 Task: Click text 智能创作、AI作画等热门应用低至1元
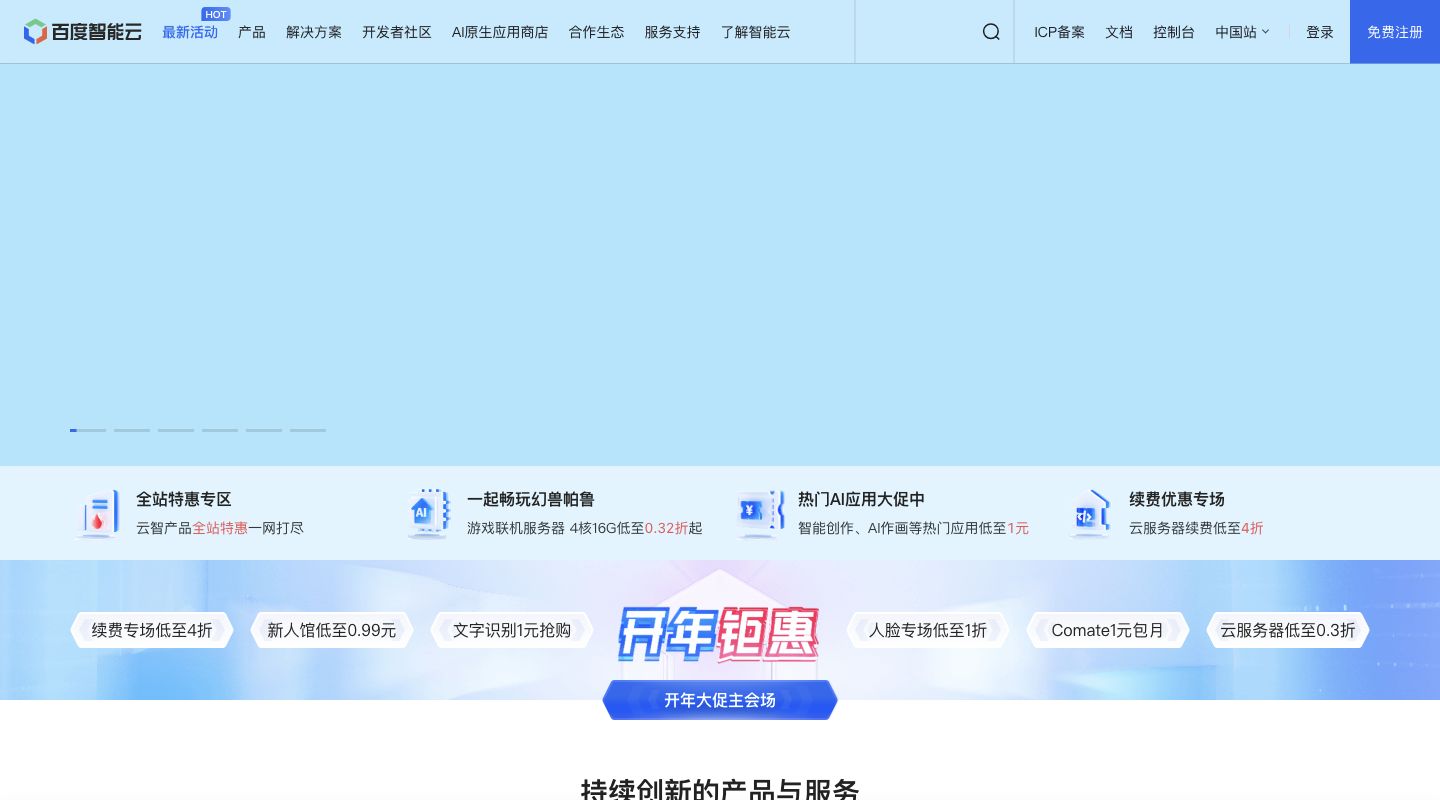pos(913,528)
